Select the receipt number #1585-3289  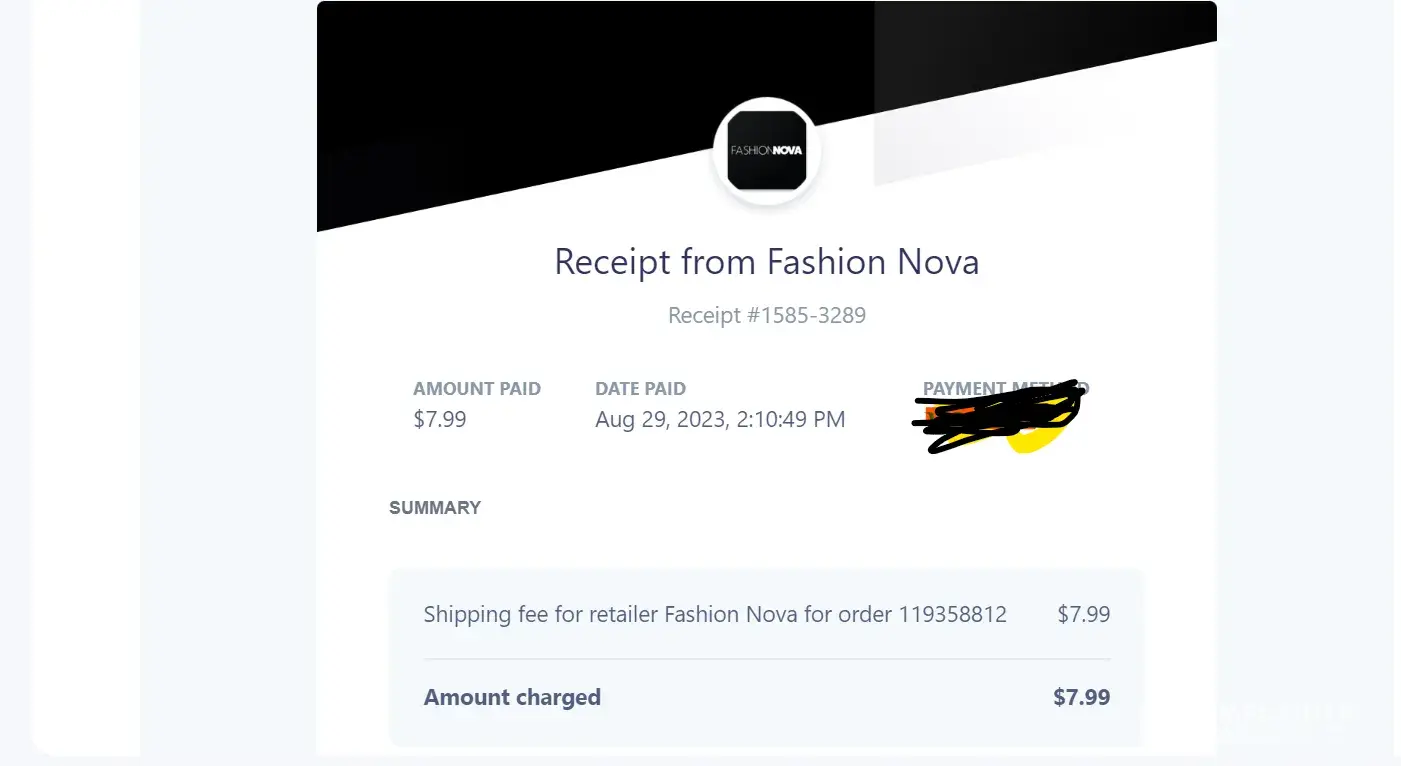[766, 316]
